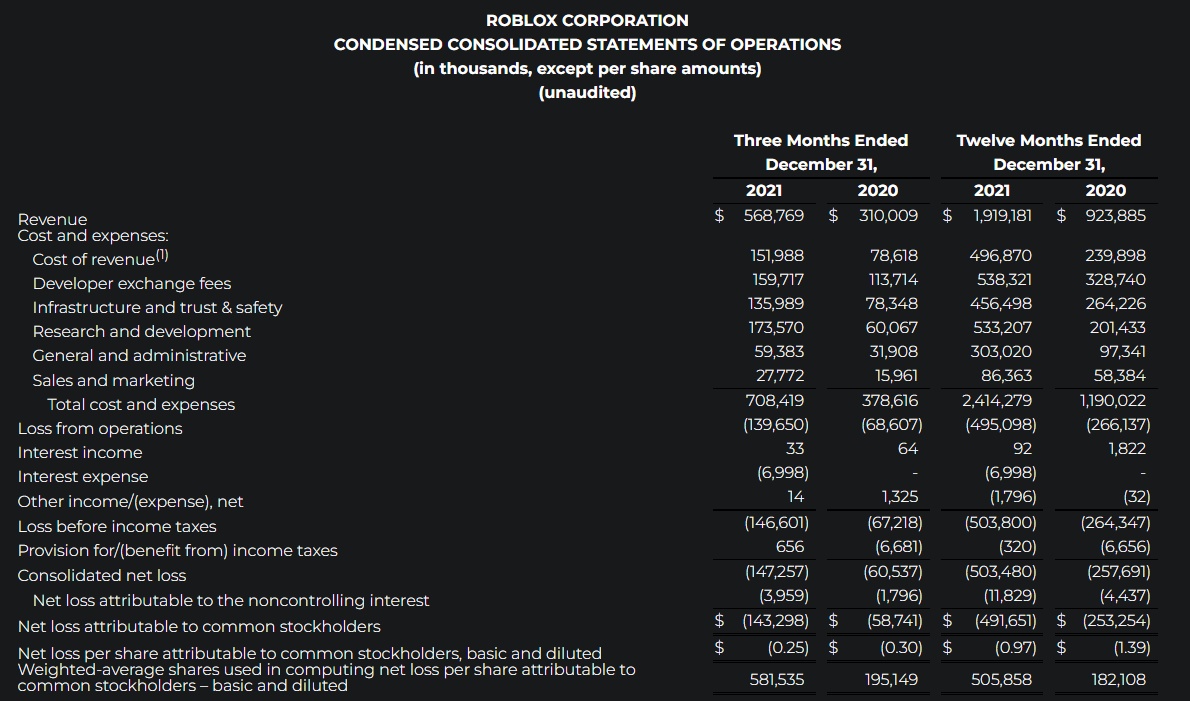The width and height of the screenshot is (1190, 701).
Task: Click the Condensed Consolidated Statements of Operations heading
Action: pos(587,44)
